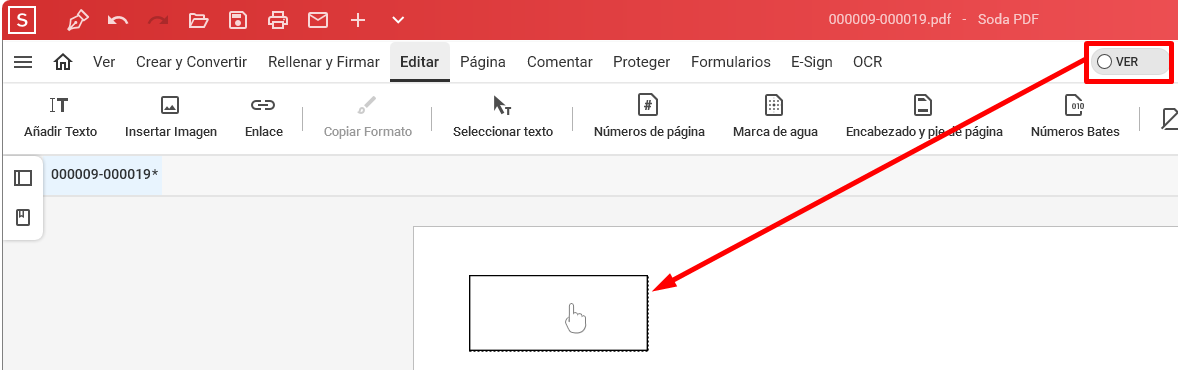This screenshot has height=370, width=1178.
Task: Click Añadir Texto tool
Action: click(60, 117)
